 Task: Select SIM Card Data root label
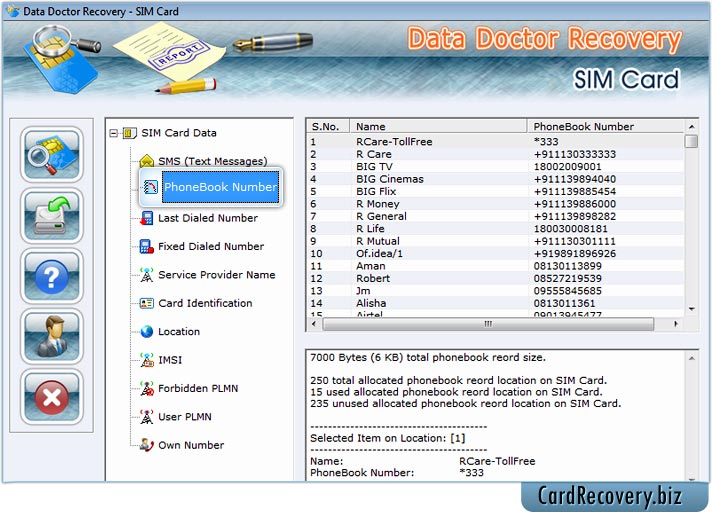[x=179, y=133]
